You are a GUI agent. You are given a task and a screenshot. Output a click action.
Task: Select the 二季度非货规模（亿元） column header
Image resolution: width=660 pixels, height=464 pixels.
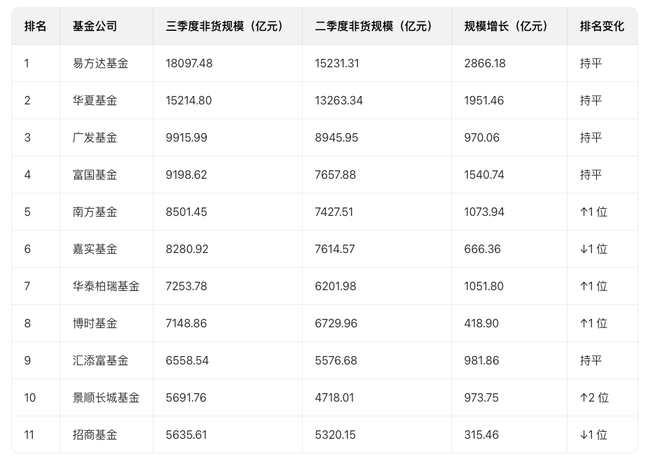coord(372,26)
